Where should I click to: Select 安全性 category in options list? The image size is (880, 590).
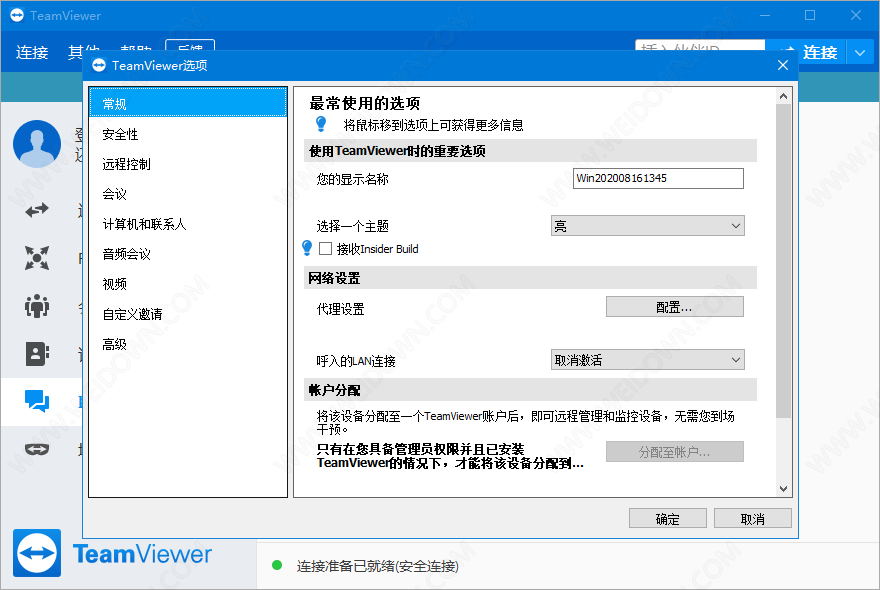coord(188,134)
